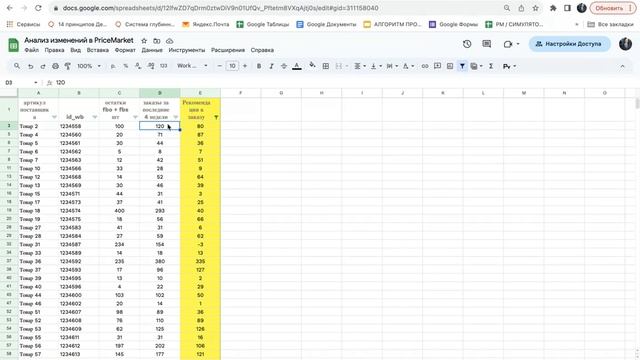View cloud save status icon
The width and height of the screenshot is (640, 360).
[x=169, y=41]
